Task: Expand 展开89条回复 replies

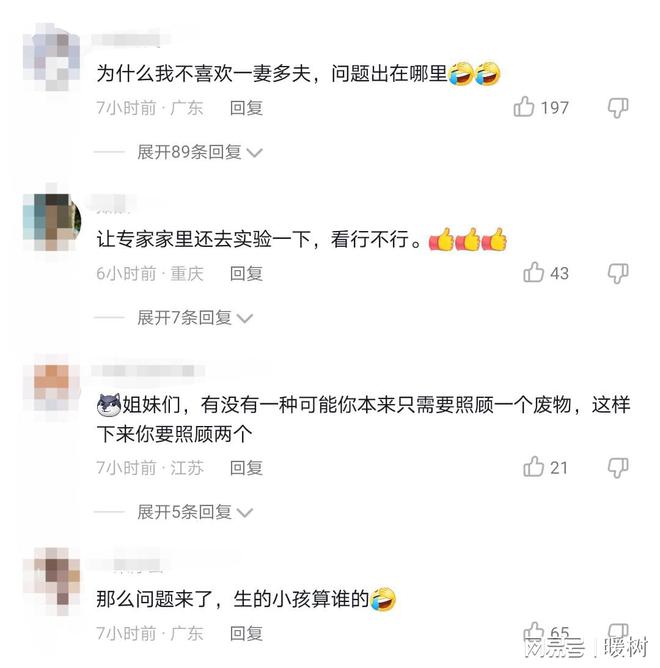Action: (x=199, y=152)
